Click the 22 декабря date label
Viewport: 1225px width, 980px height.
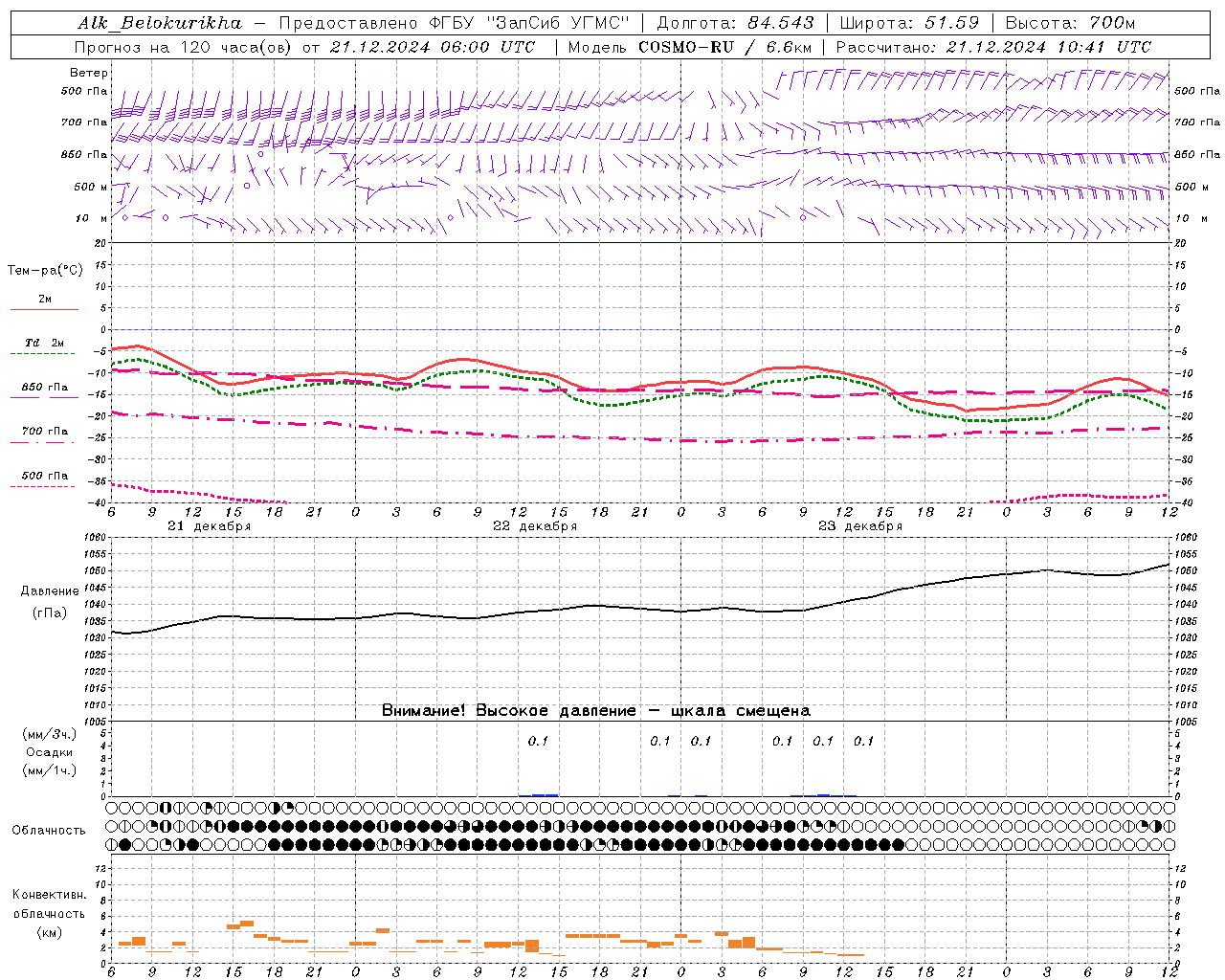(534, 526)
